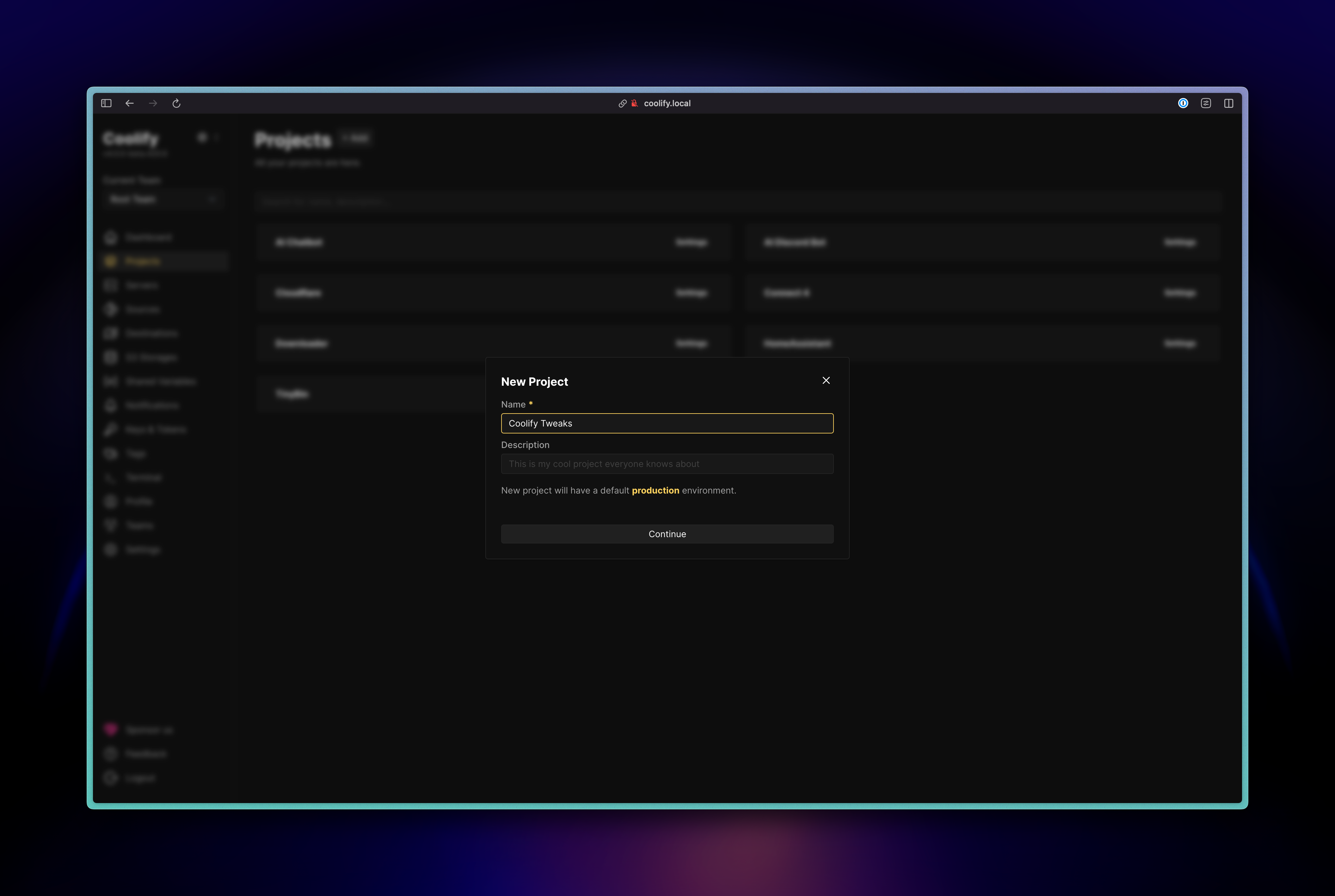Click the Notifications bell icon
The width and height of the screenshot is (1335, 896).
click(x=110, y=405)
